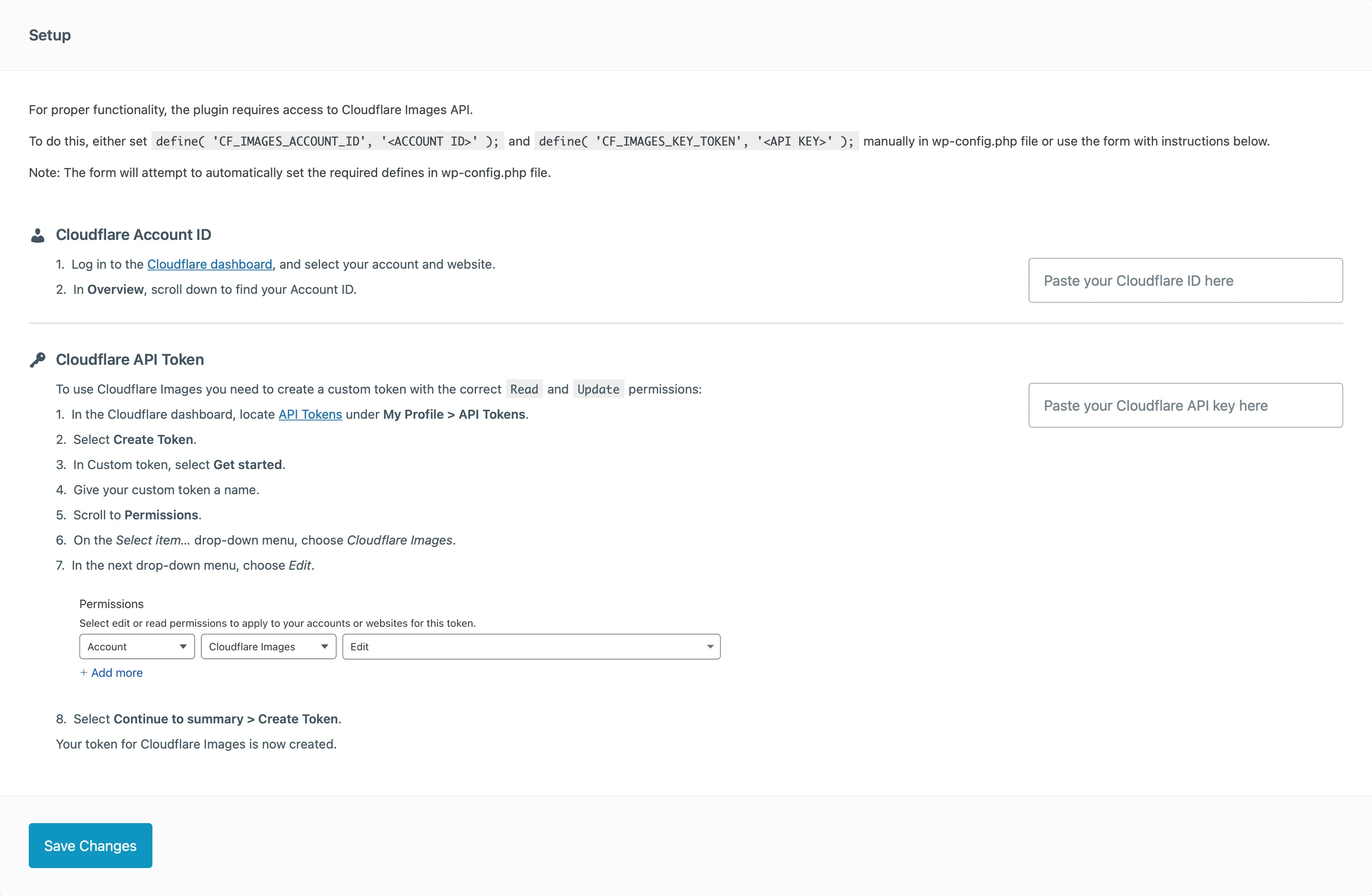This screenshot has height=895, width=1372.
Task: Click the Read permission code badge
Action: click(x=524, y=389)
